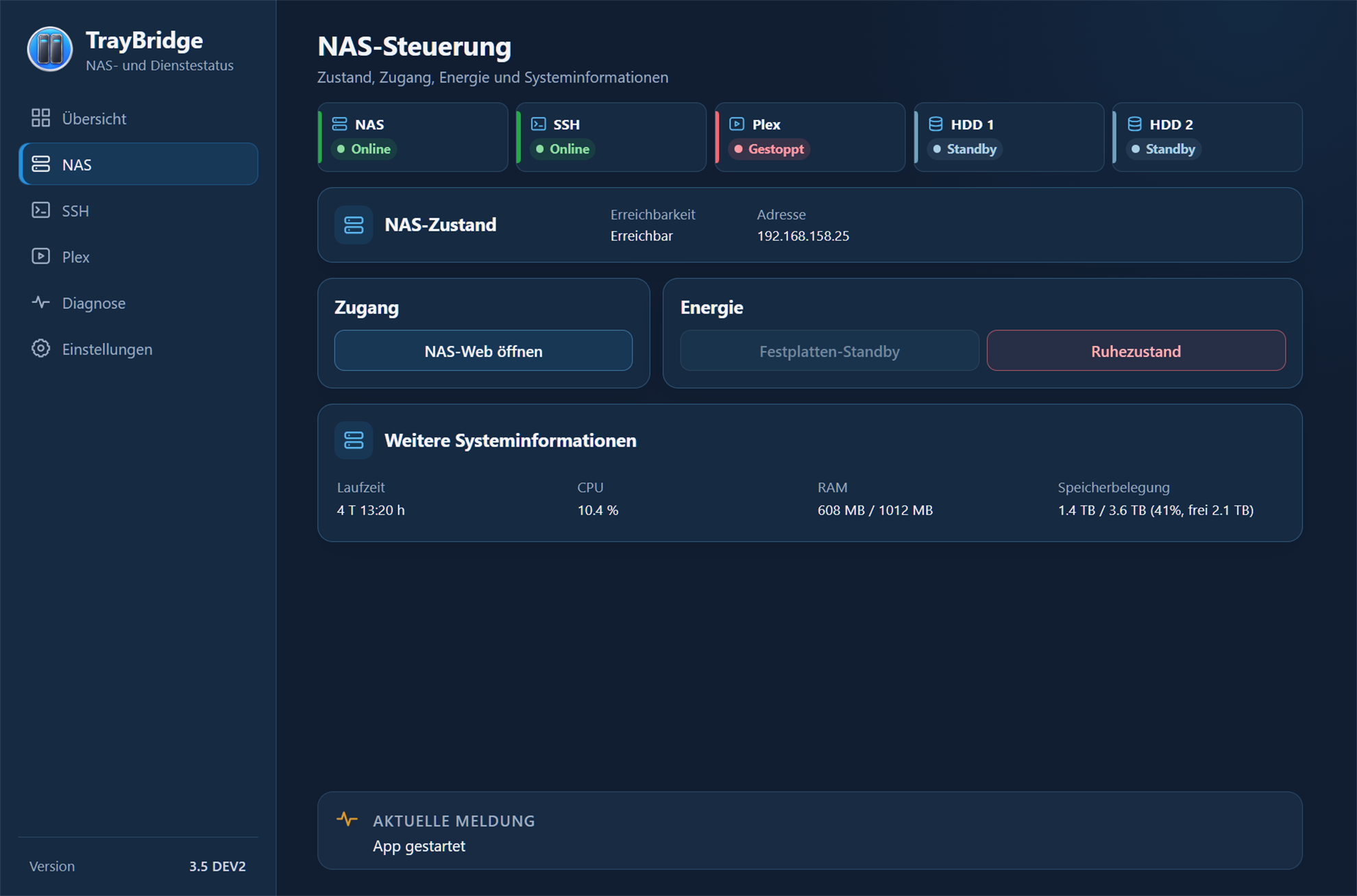
Task: Click the Speicherbelegung value 1.4 TB / 3.6 TB
Action: (x=1155, y=510)
